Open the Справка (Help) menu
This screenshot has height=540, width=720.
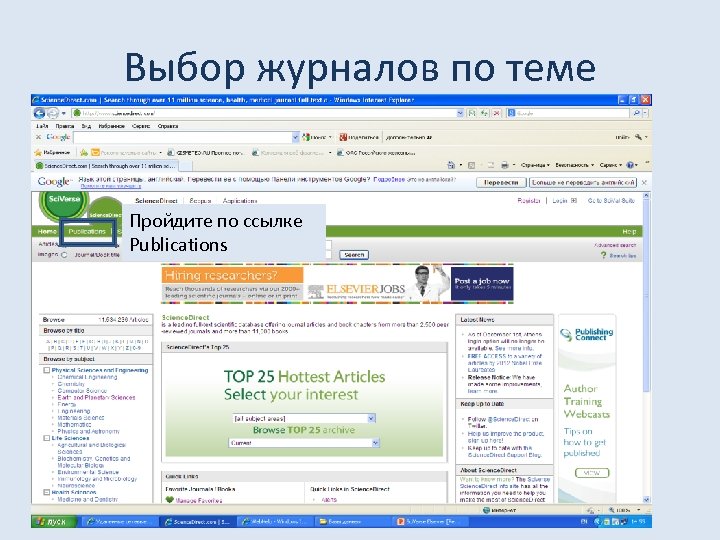coord(168,126)
